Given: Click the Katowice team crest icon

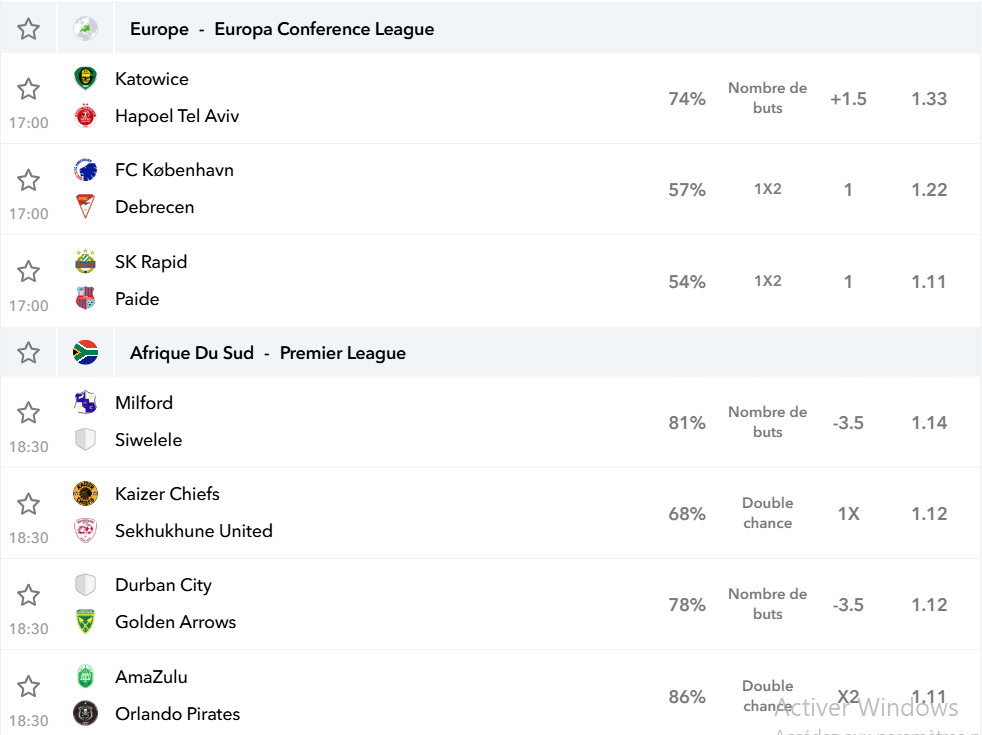Looking at the screenshot, I should [85, 79].
